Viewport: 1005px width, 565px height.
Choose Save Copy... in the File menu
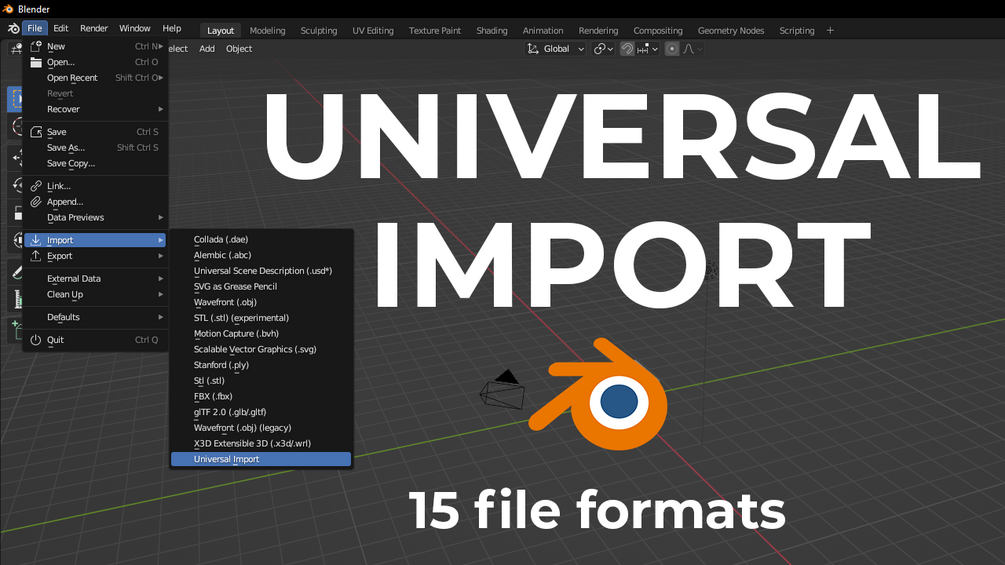[95, 163]
